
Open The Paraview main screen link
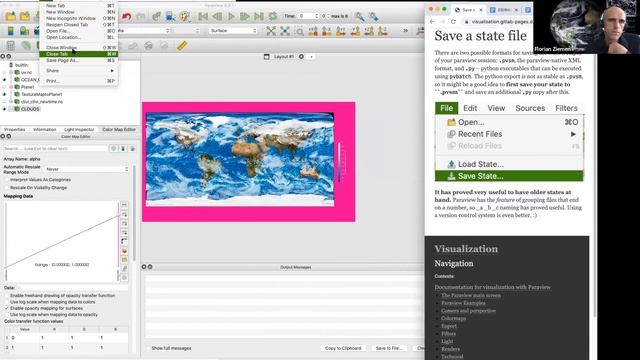[471, 295]
